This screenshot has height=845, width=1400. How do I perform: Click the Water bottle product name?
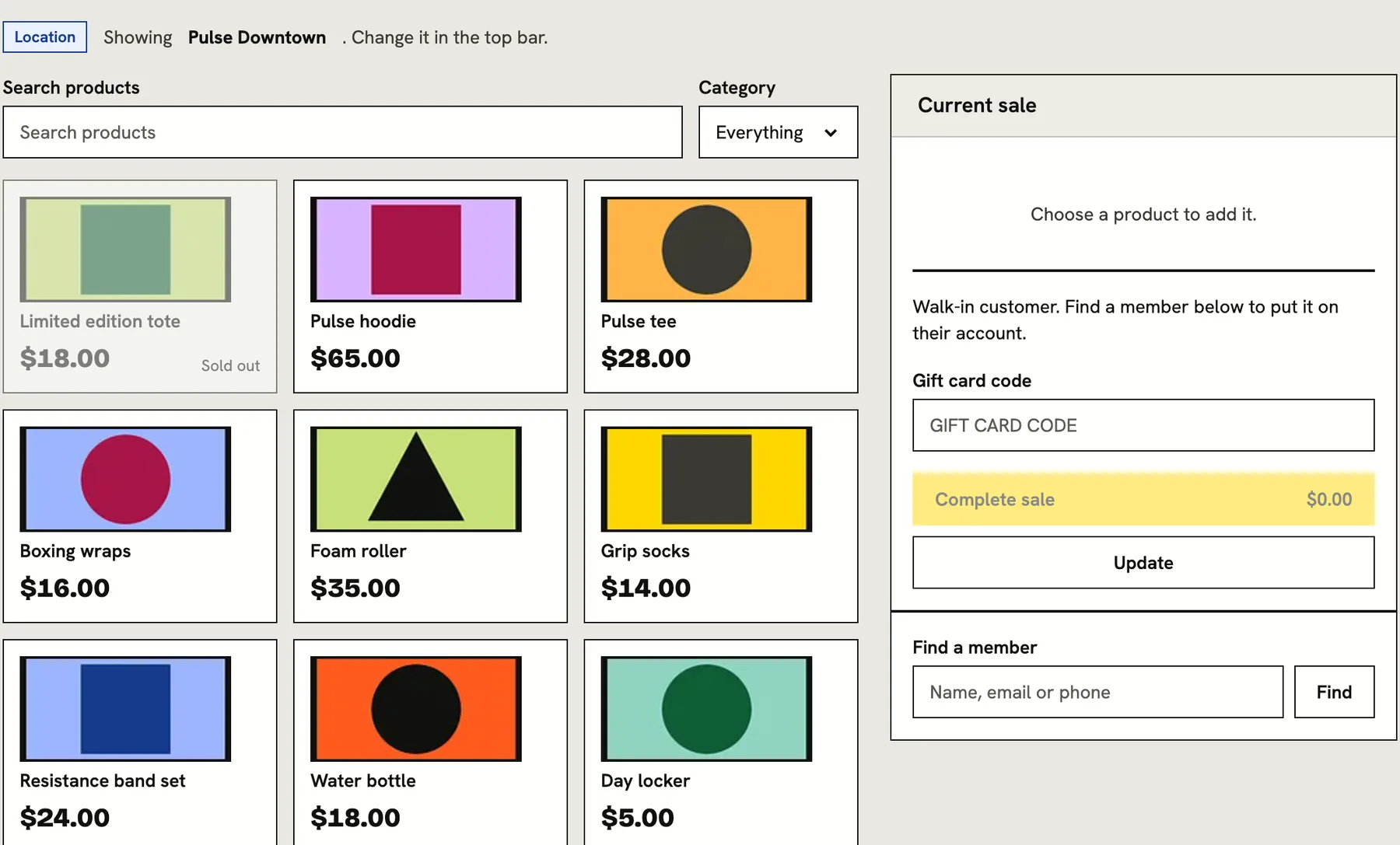click(x=363, y=780)
